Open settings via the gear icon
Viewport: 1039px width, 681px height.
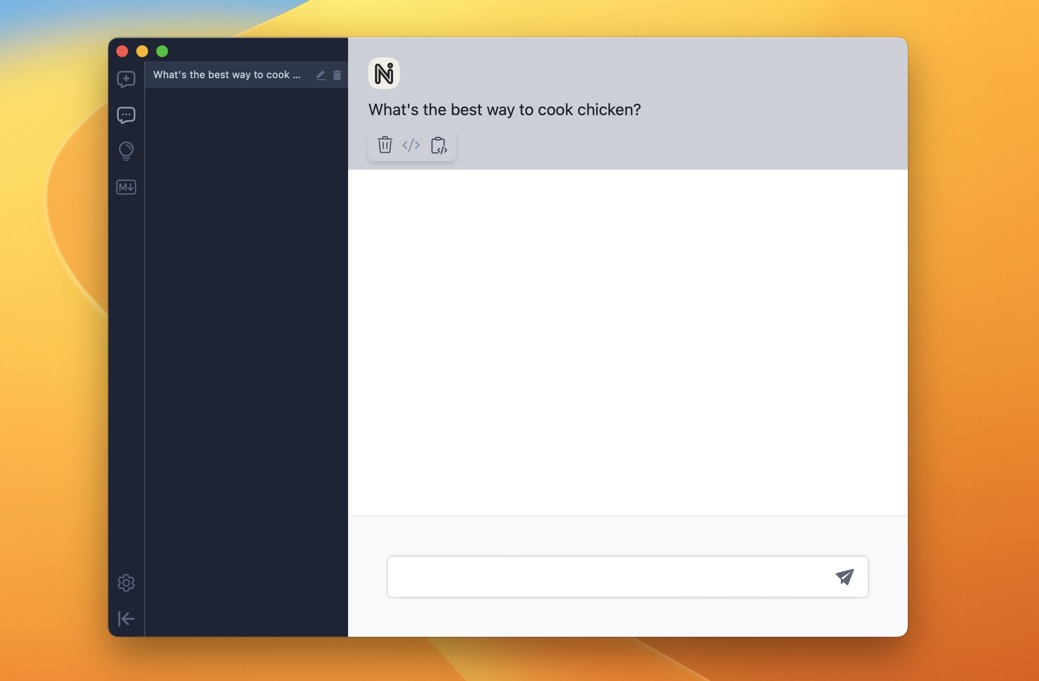point(126,583)
